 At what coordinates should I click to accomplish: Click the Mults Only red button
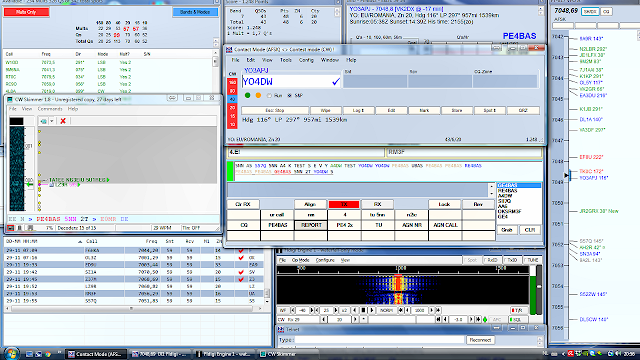(27, 12)
